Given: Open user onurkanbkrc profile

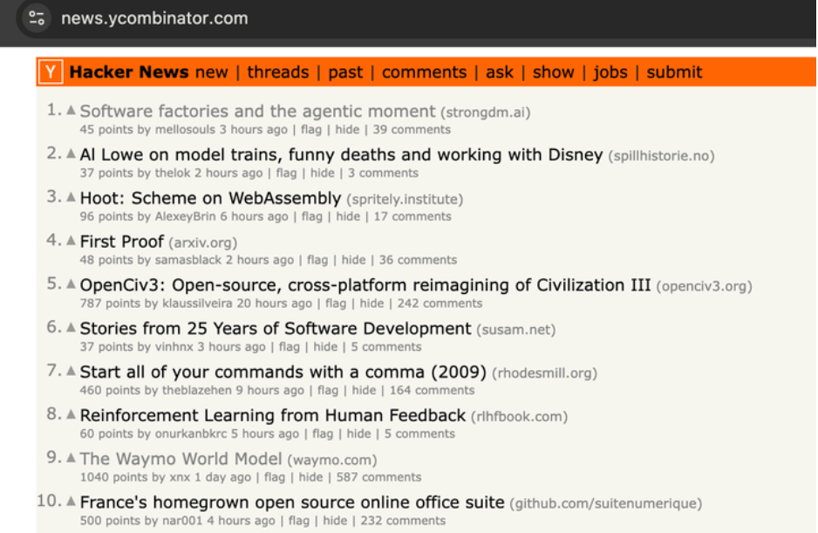Looking at the screenshot, I should pyautogui.click(x=191, y=434).
